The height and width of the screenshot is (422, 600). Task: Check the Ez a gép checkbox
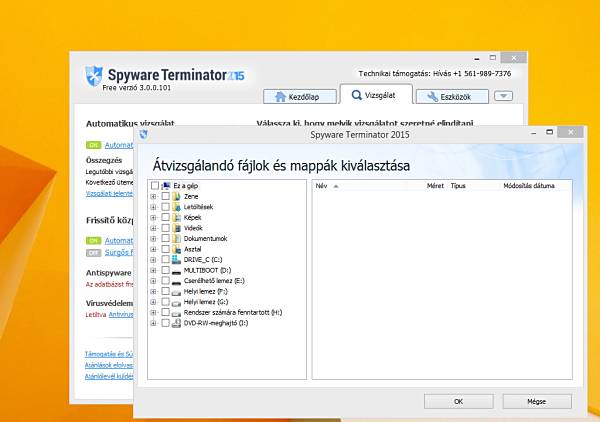point(155,186)
